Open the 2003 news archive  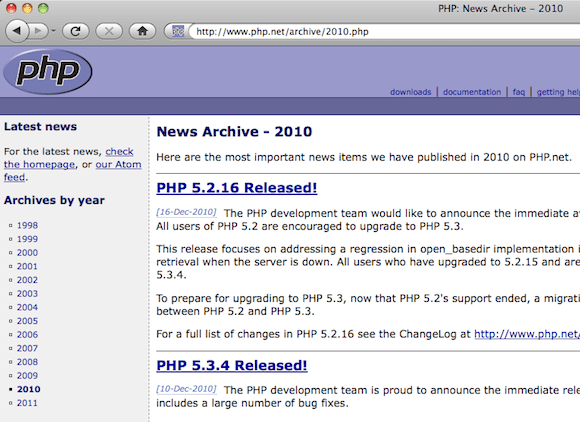click(27, 294)
